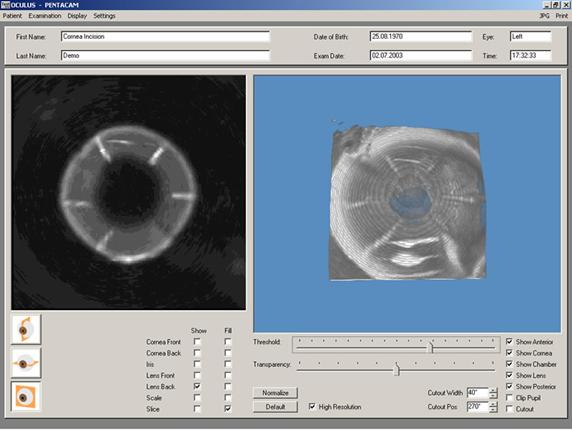Click the Eye field showing Left

(530, 36)
